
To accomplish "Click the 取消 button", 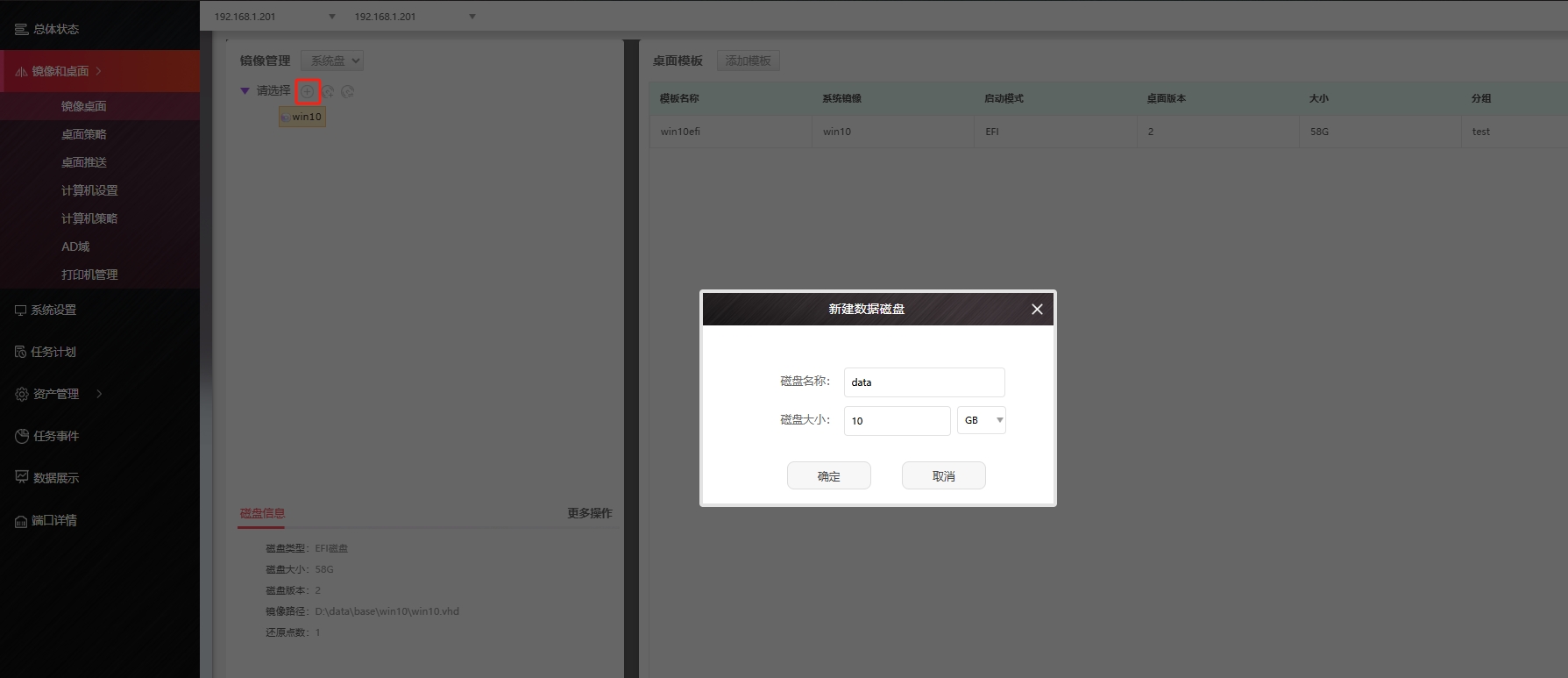I will pos(943,475).
